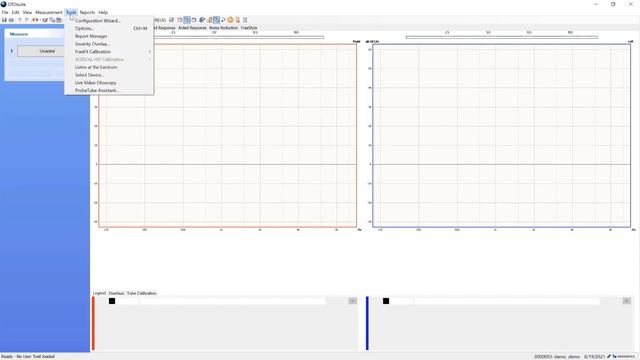Screen dimensions: 640x360
Task: Open the Help menu
Action: pos(103,12)
